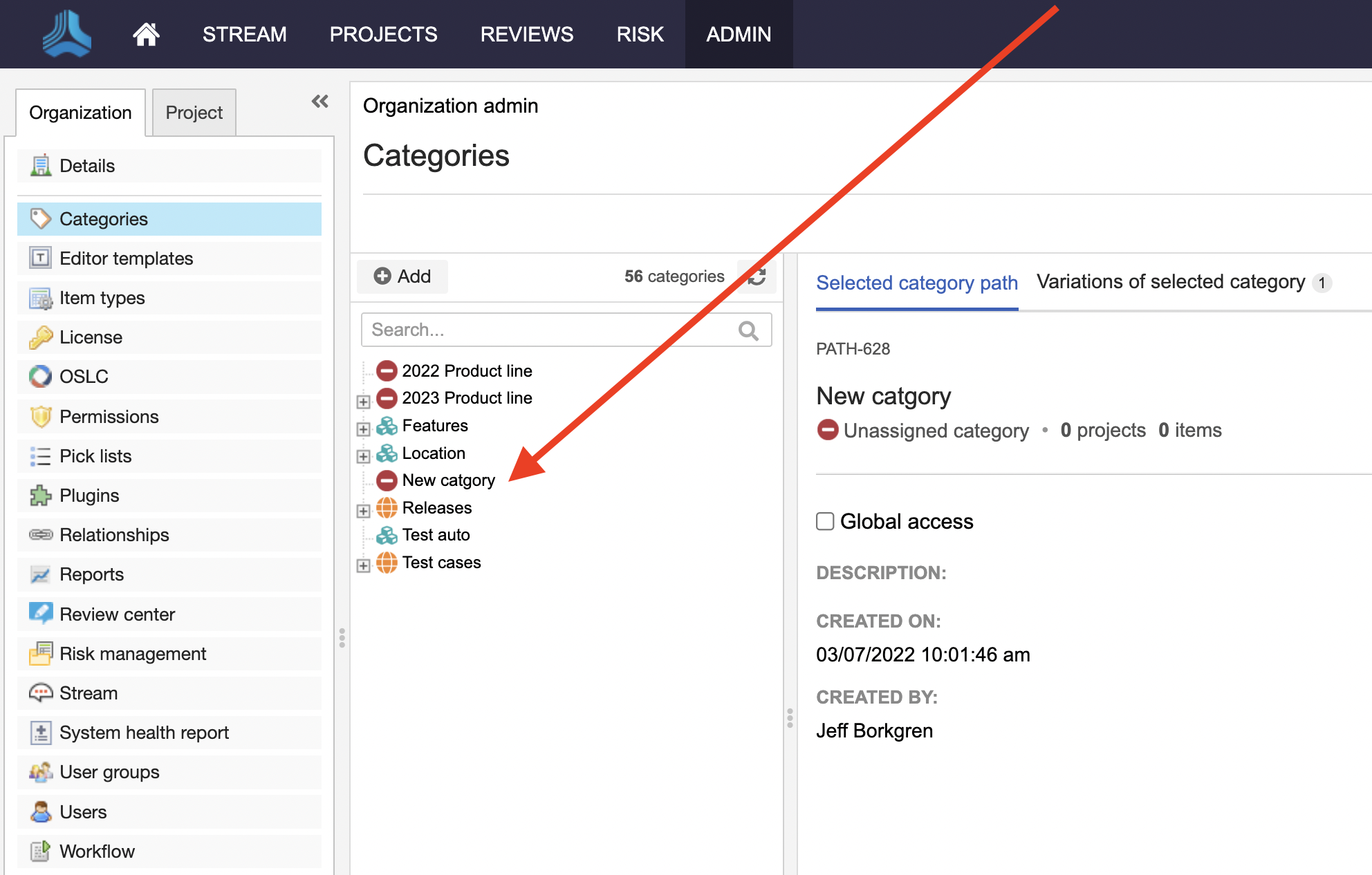Click the Editor templates icon
1372x875 pixels.
click(x=41, y=258)
